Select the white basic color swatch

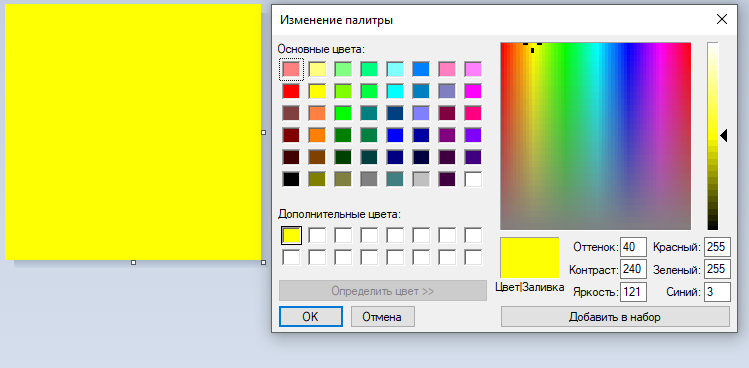pyautogui.click(x=473, y=179)
